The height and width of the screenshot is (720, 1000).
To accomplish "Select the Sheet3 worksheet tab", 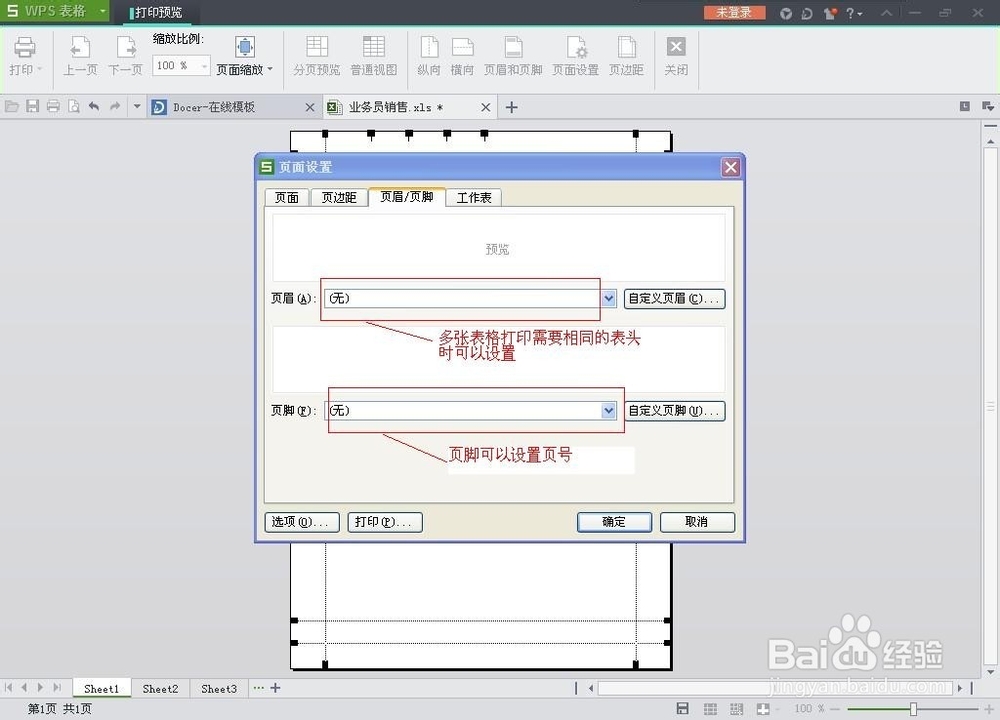I will tap(219, 689).
